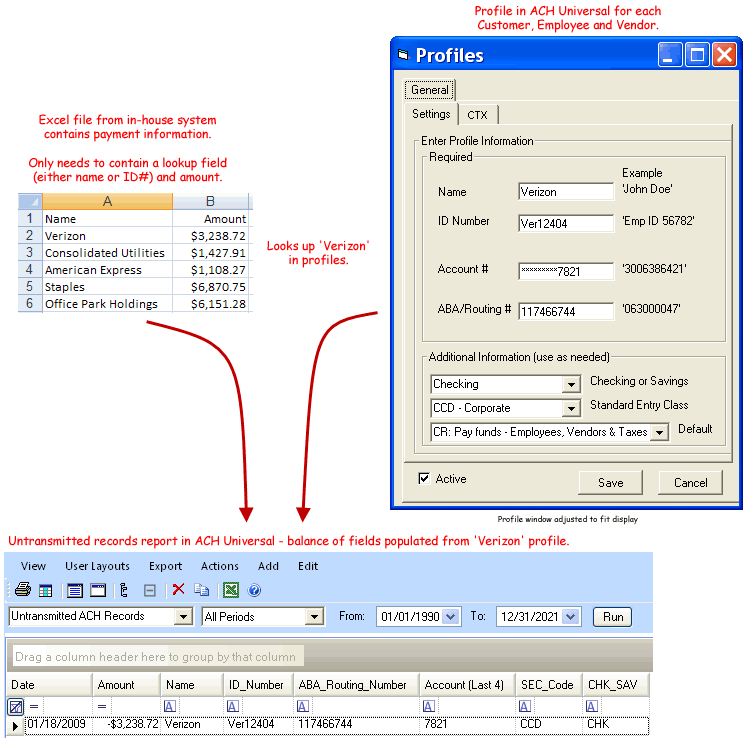Click the SEC_Code column header

(x=548, y=685)
